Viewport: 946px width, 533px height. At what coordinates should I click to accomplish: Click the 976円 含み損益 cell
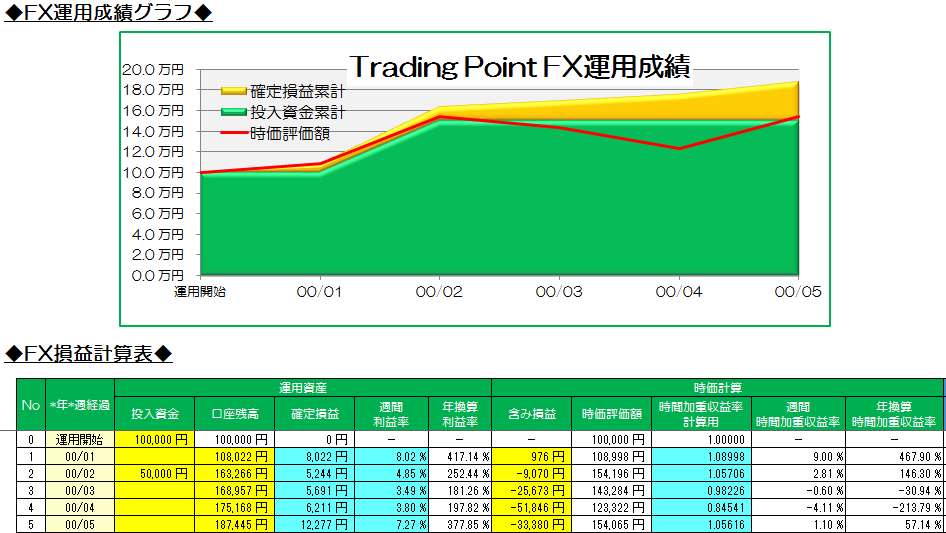click(532, 456)
